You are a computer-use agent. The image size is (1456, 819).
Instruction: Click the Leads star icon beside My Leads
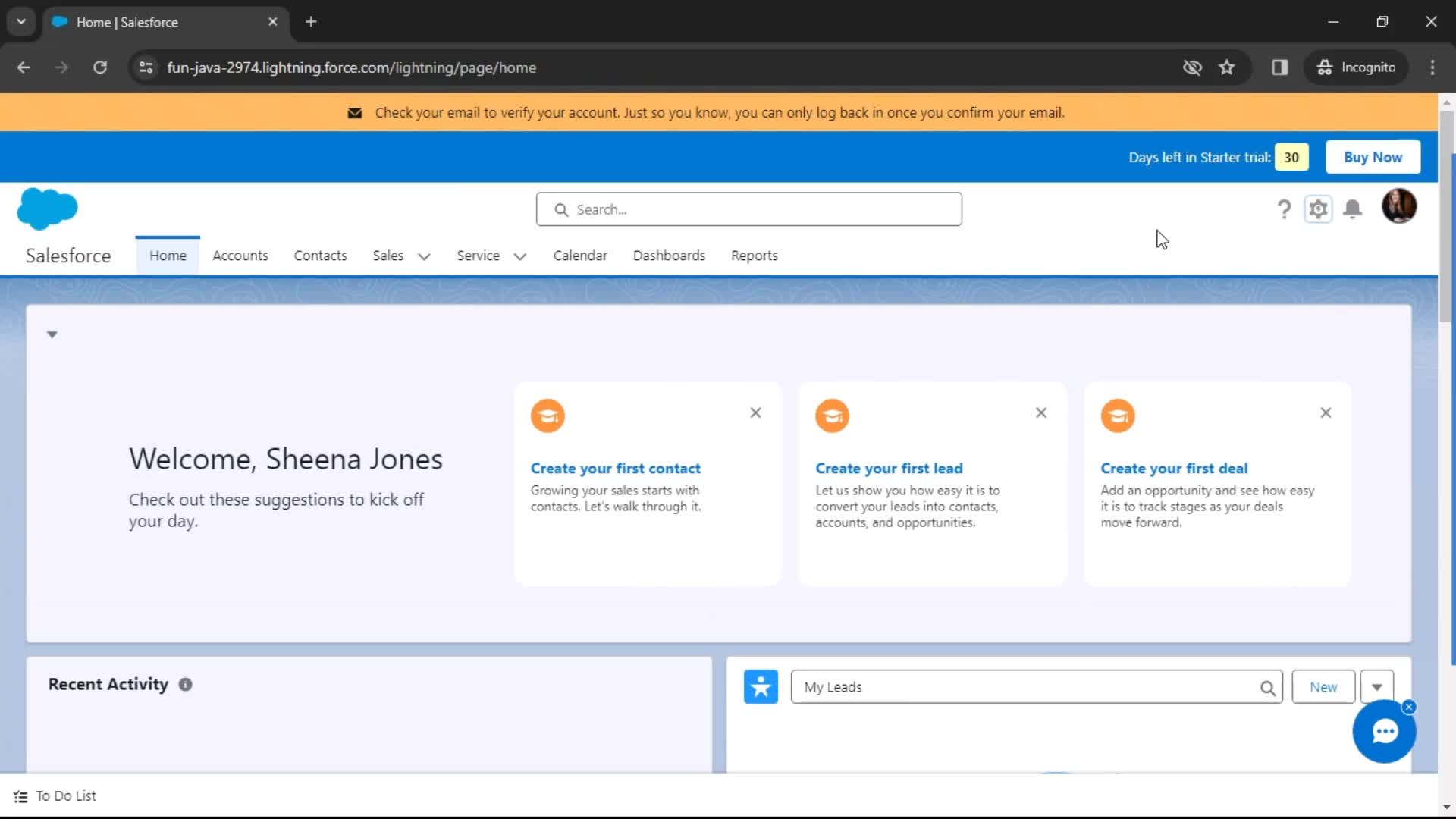tap(761, 686)
